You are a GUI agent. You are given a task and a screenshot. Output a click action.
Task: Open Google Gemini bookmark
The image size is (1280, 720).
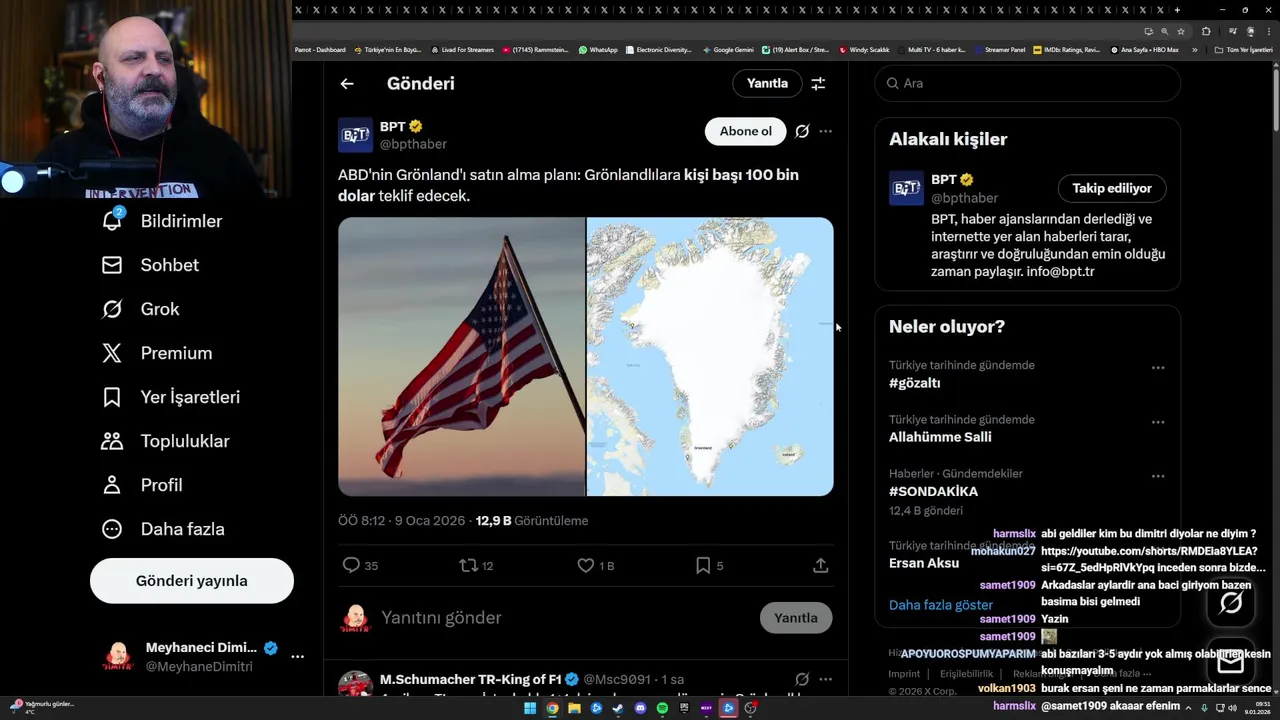tap(728, 49)
